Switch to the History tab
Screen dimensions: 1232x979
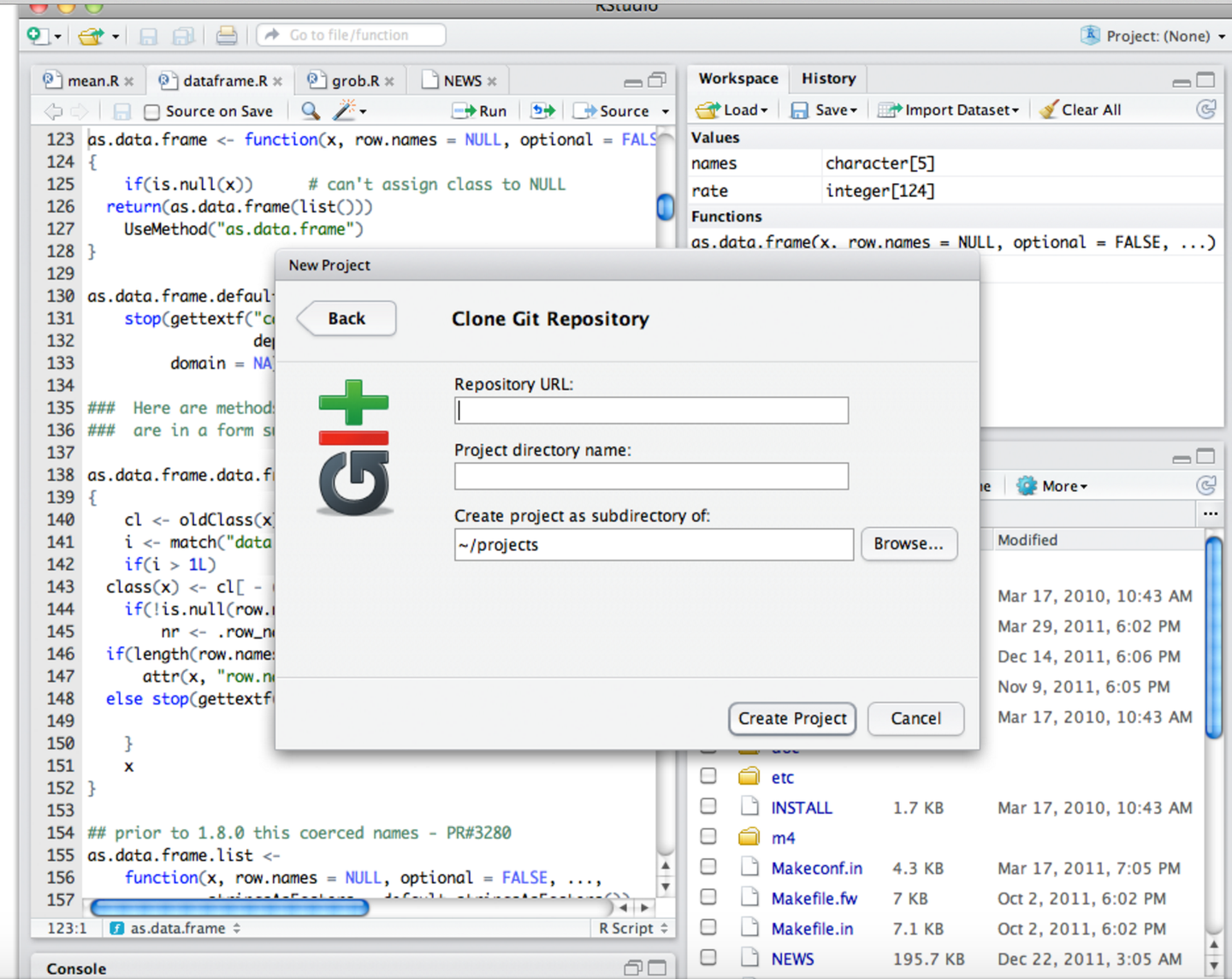click(826, 78)
